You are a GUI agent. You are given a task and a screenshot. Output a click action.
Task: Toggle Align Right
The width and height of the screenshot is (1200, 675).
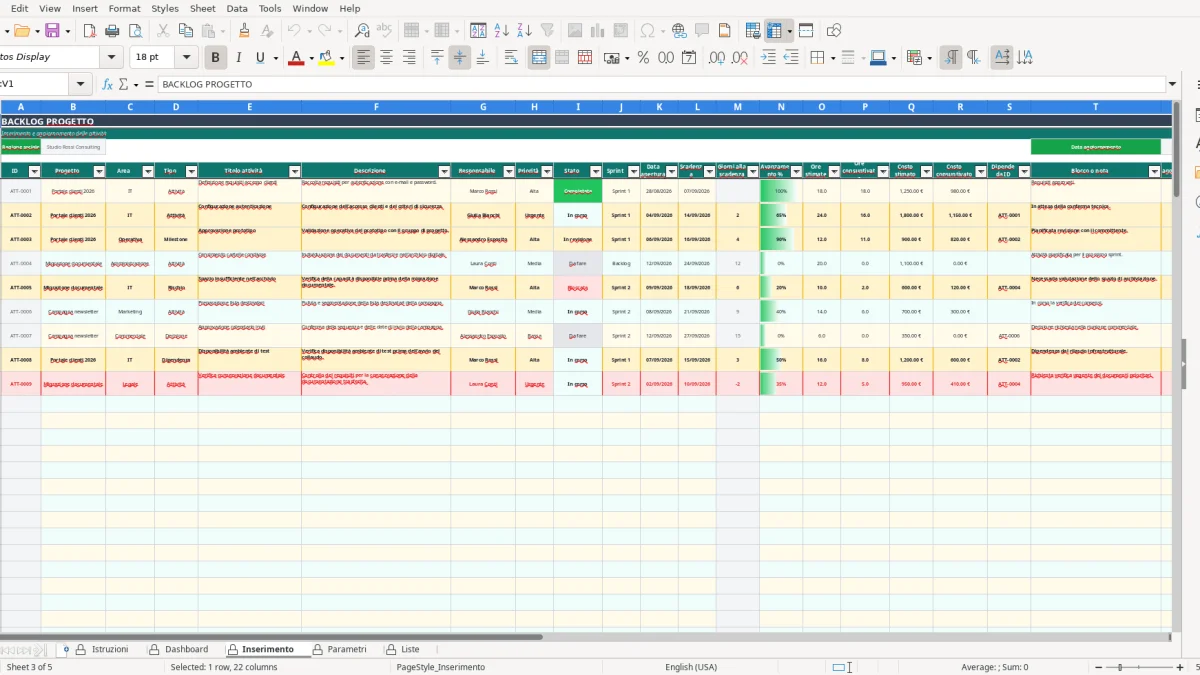(x=409, y=58)
